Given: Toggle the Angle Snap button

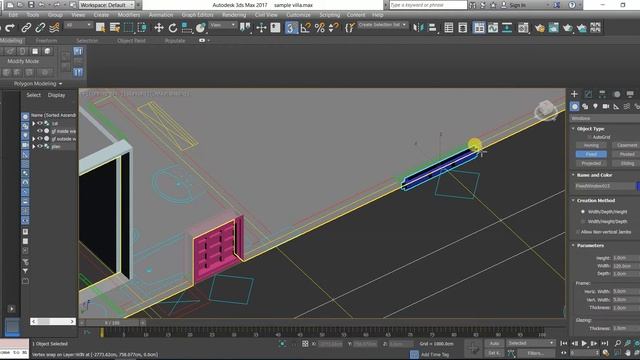Looking at the screenshot, I should (x=305, y=28).
